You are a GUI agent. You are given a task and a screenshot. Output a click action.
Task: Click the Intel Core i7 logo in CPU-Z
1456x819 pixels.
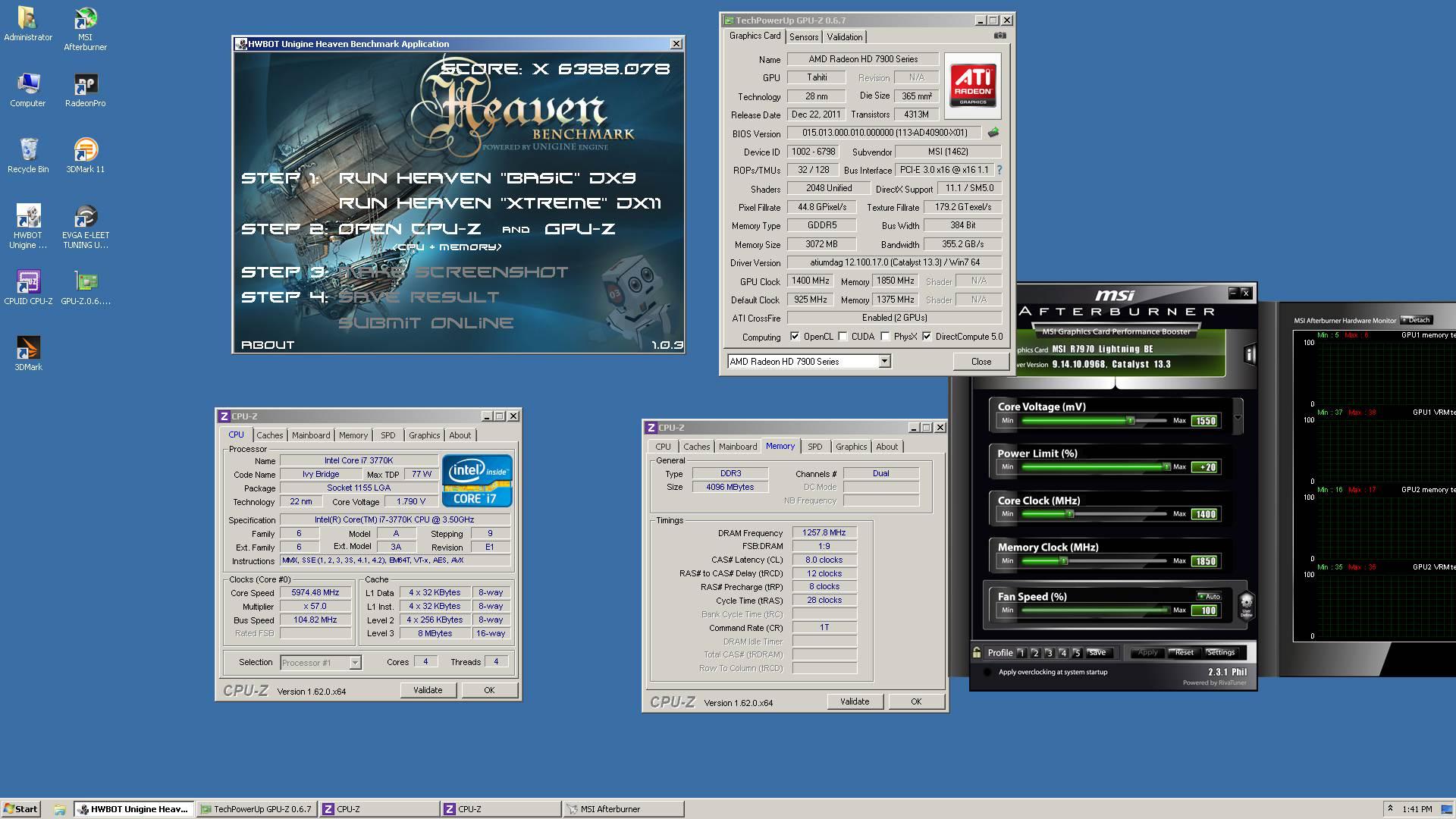(x=477, y=481)
